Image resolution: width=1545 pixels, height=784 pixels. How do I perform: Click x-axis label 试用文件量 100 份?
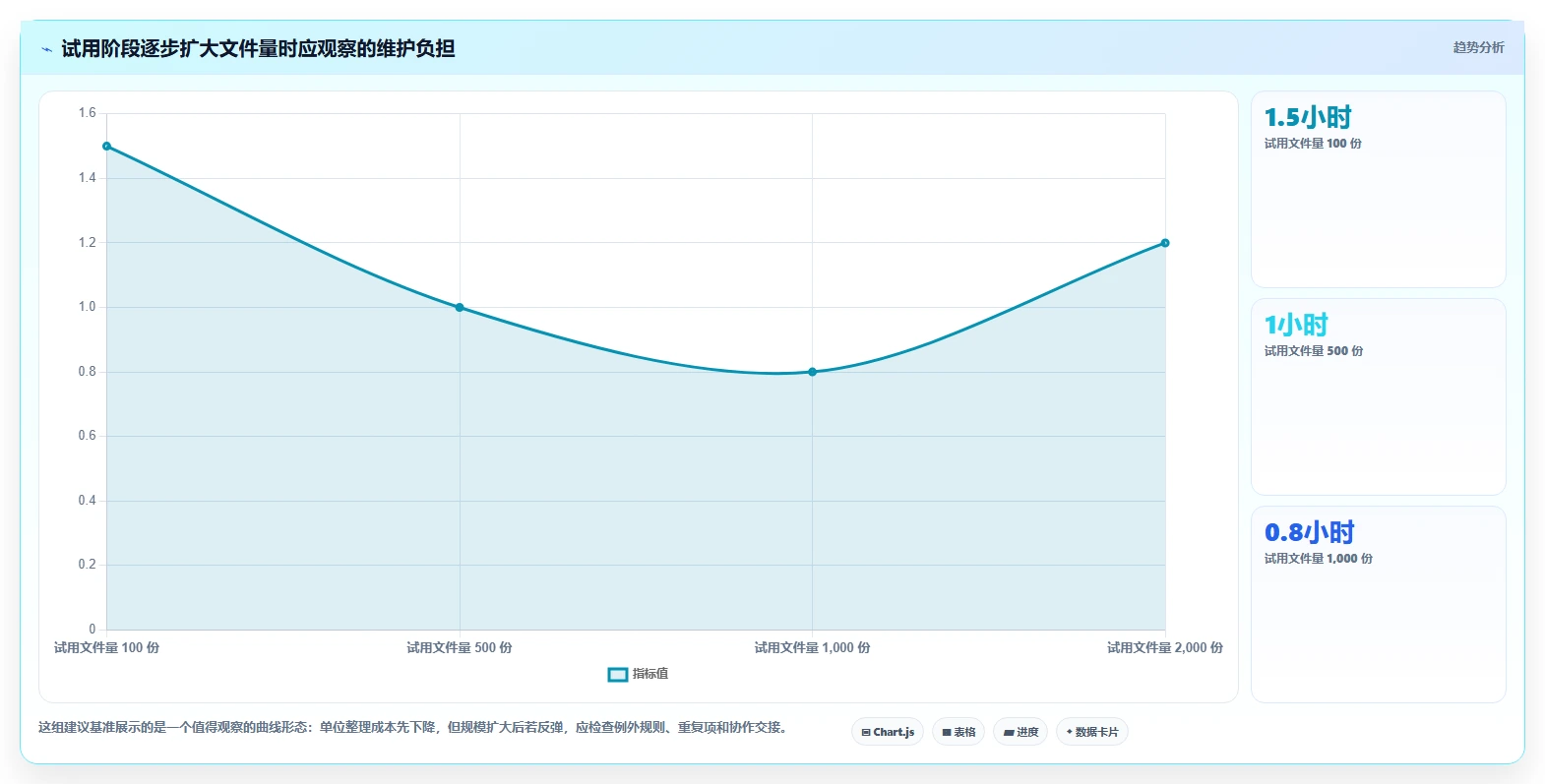coord(106,648)
